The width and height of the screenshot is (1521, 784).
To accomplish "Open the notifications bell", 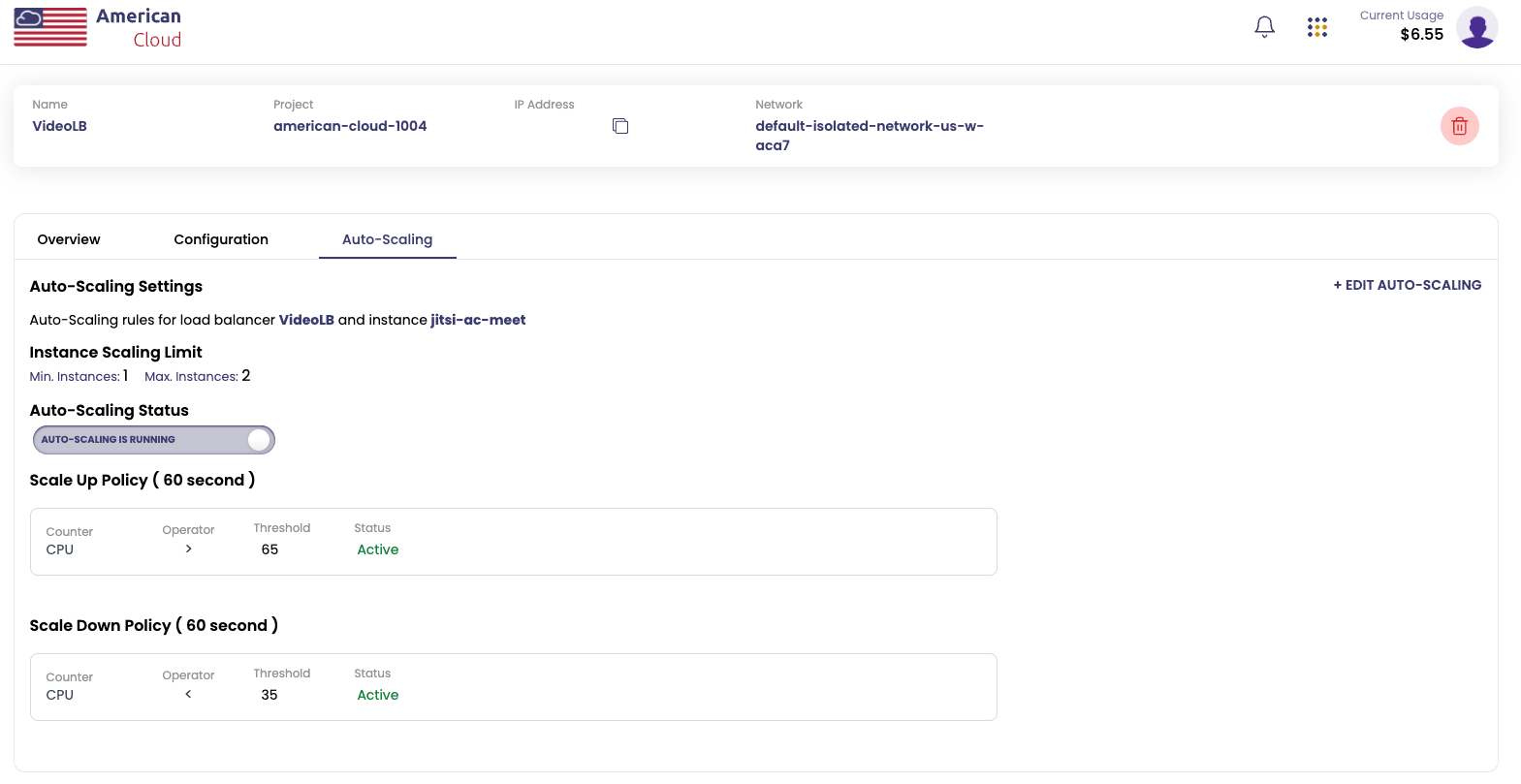I will click(1264, 27).
